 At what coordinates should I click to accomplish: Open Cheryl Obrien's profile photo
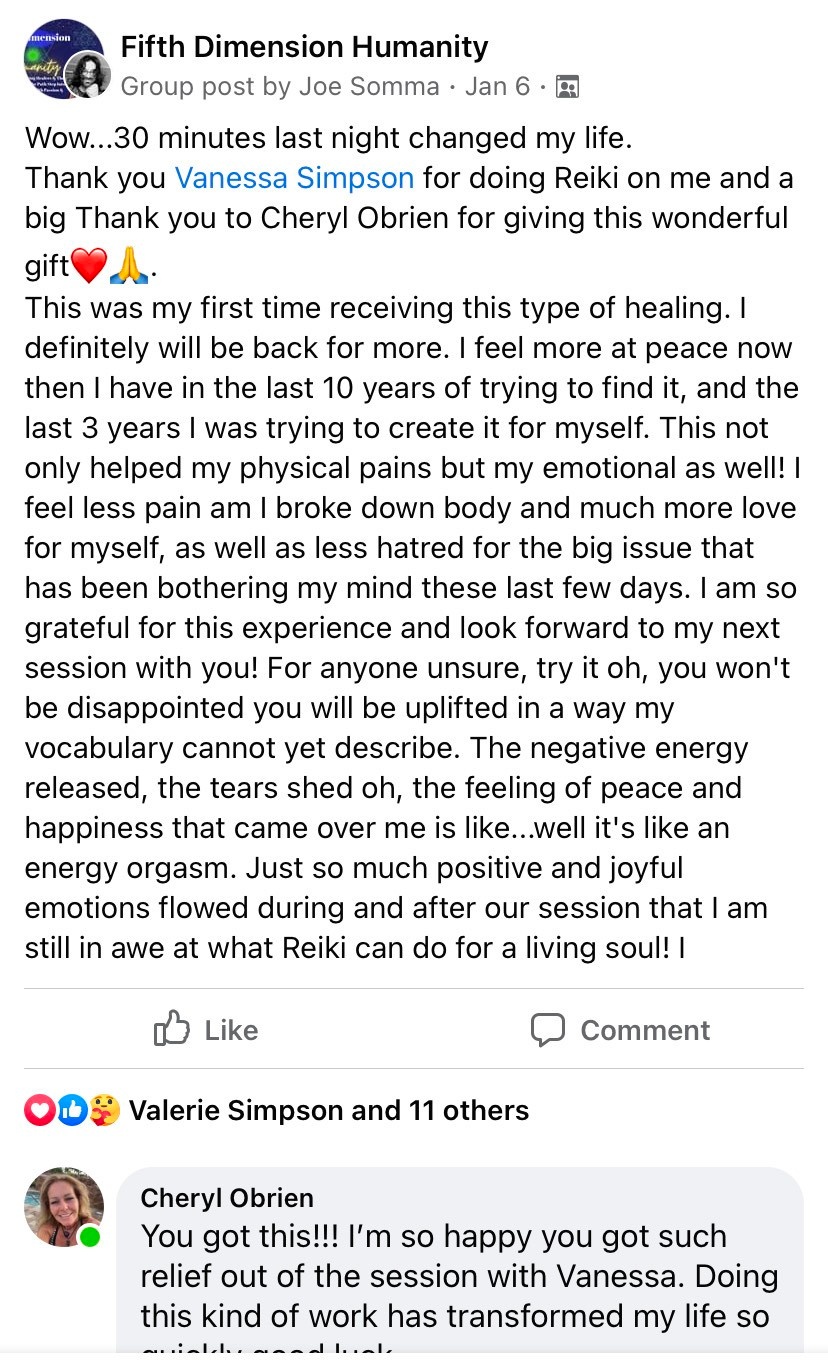click(x=63, y=1206)
